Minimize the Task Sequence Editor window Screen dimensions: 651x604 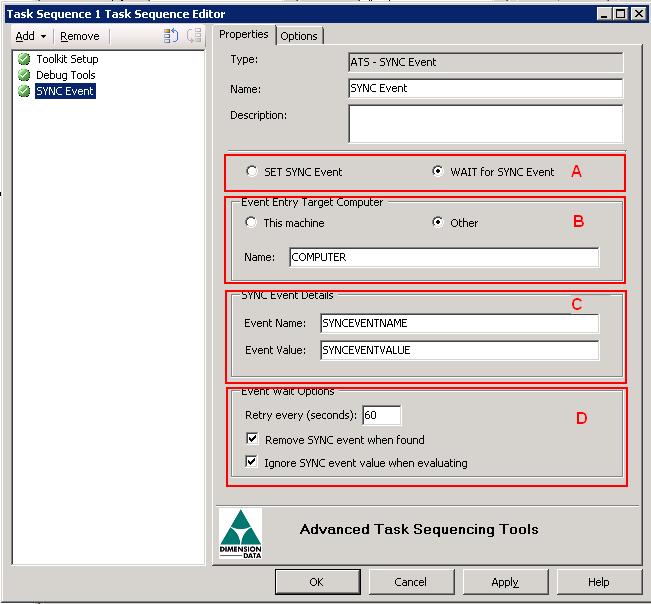pos(604,14)
